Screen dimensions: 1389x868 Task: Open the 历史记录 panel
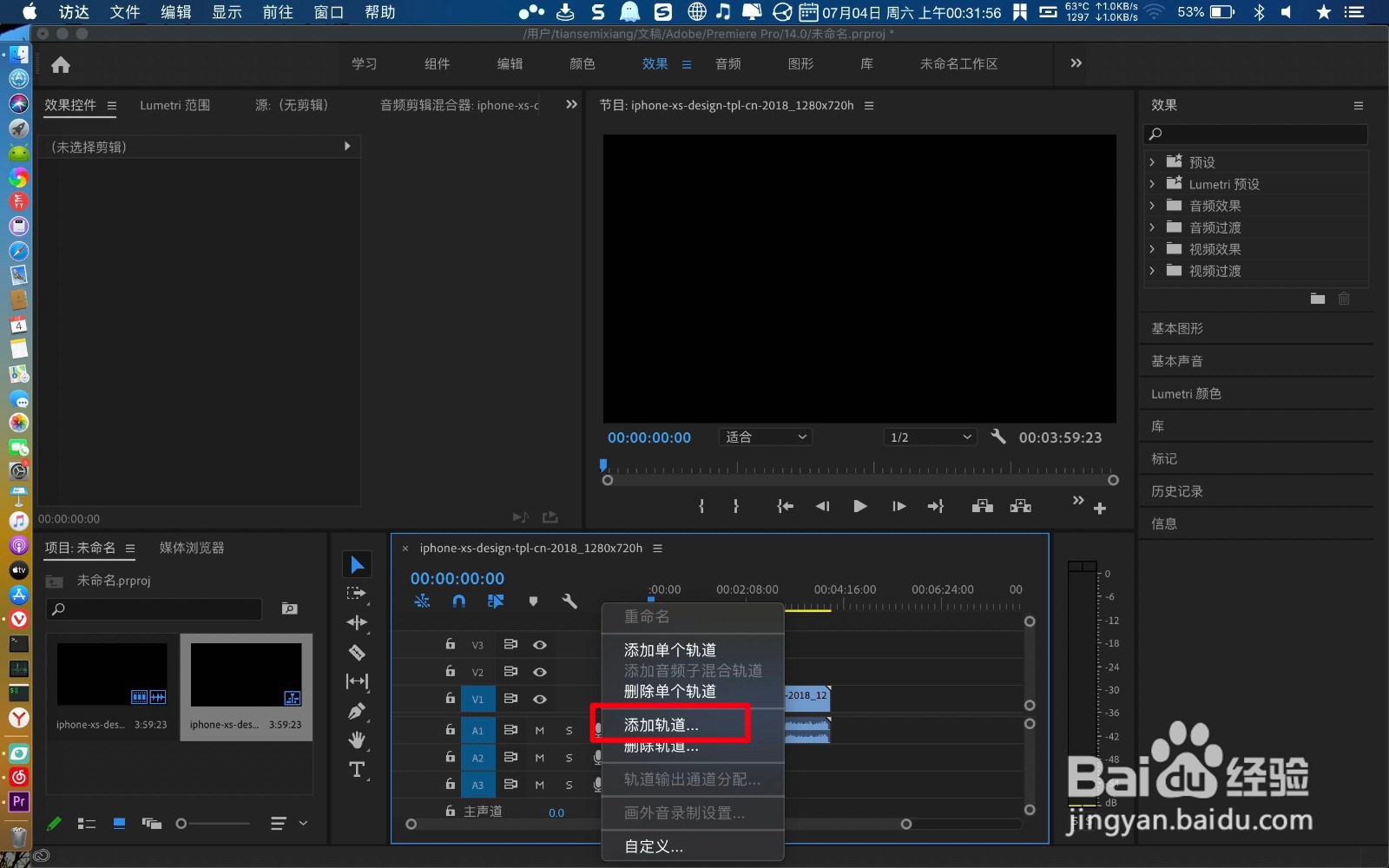[x=1177, y=491]
